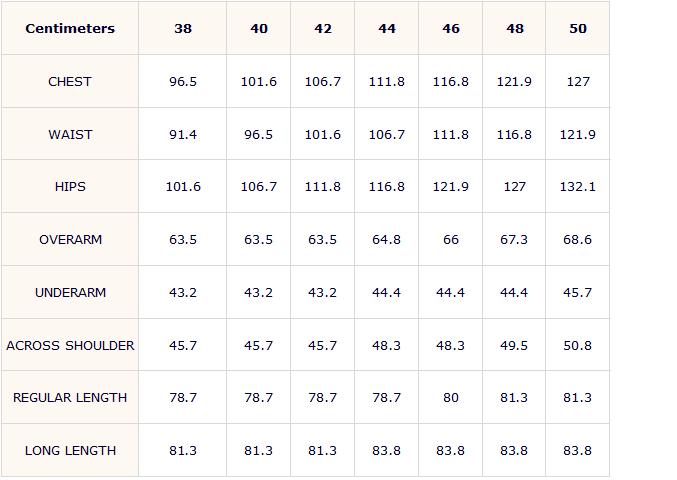The height and width of the screenshot is (480, 677).
Task: Click the underarm value 45.7 for size 50
Action: point(578,293)
